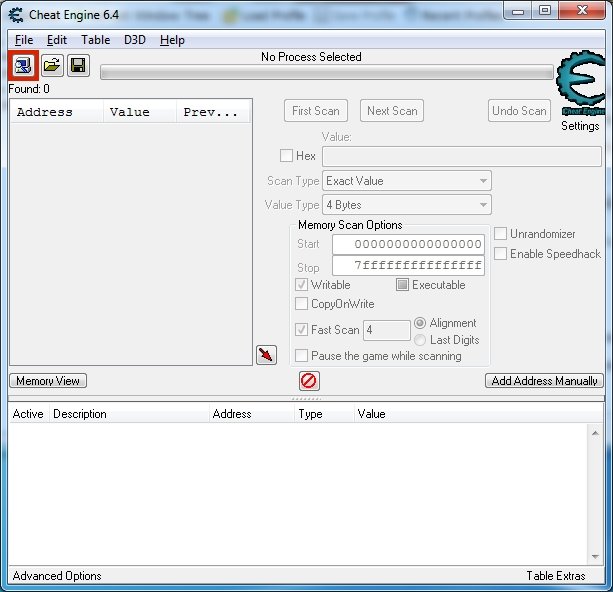Open the D3D menu

[134, 40]
